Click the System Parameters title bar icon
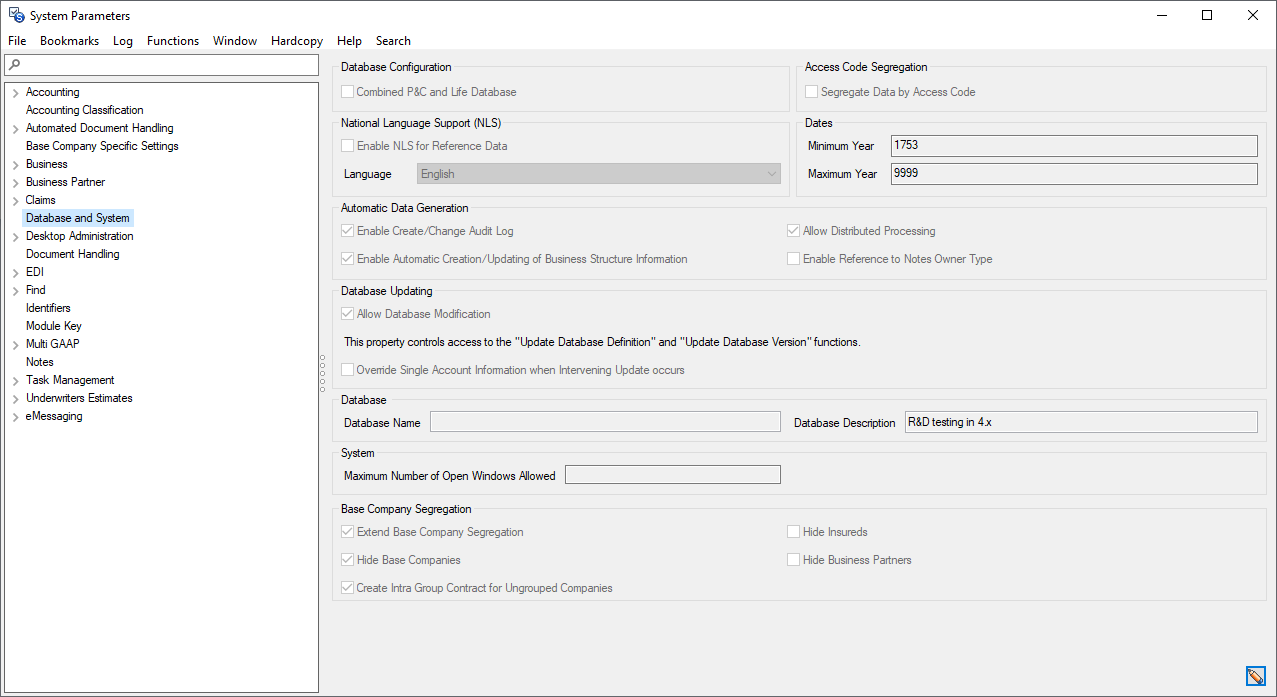Image resolution: width=1277 pixels, height=697 pixels. [x=14, y=15]
